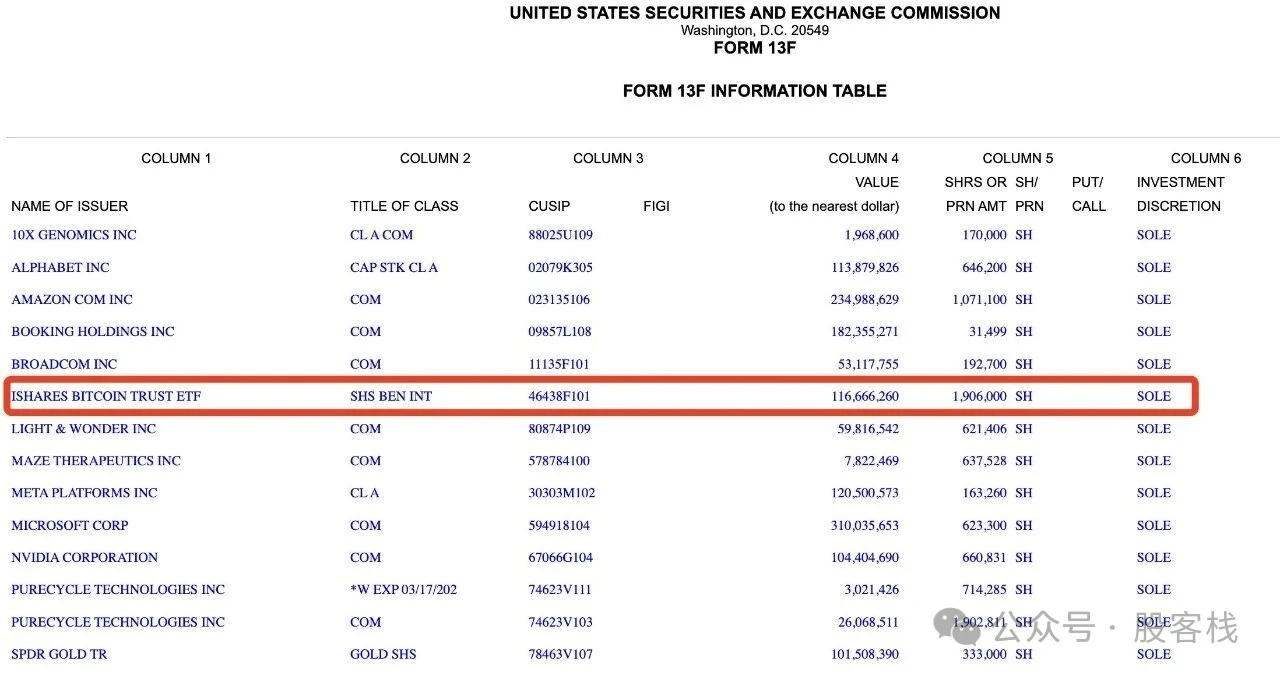Screen dimensions: 1280x679
Task: Click the CUSIP column header
Action: pyautogui.click(x=549, y=206)
